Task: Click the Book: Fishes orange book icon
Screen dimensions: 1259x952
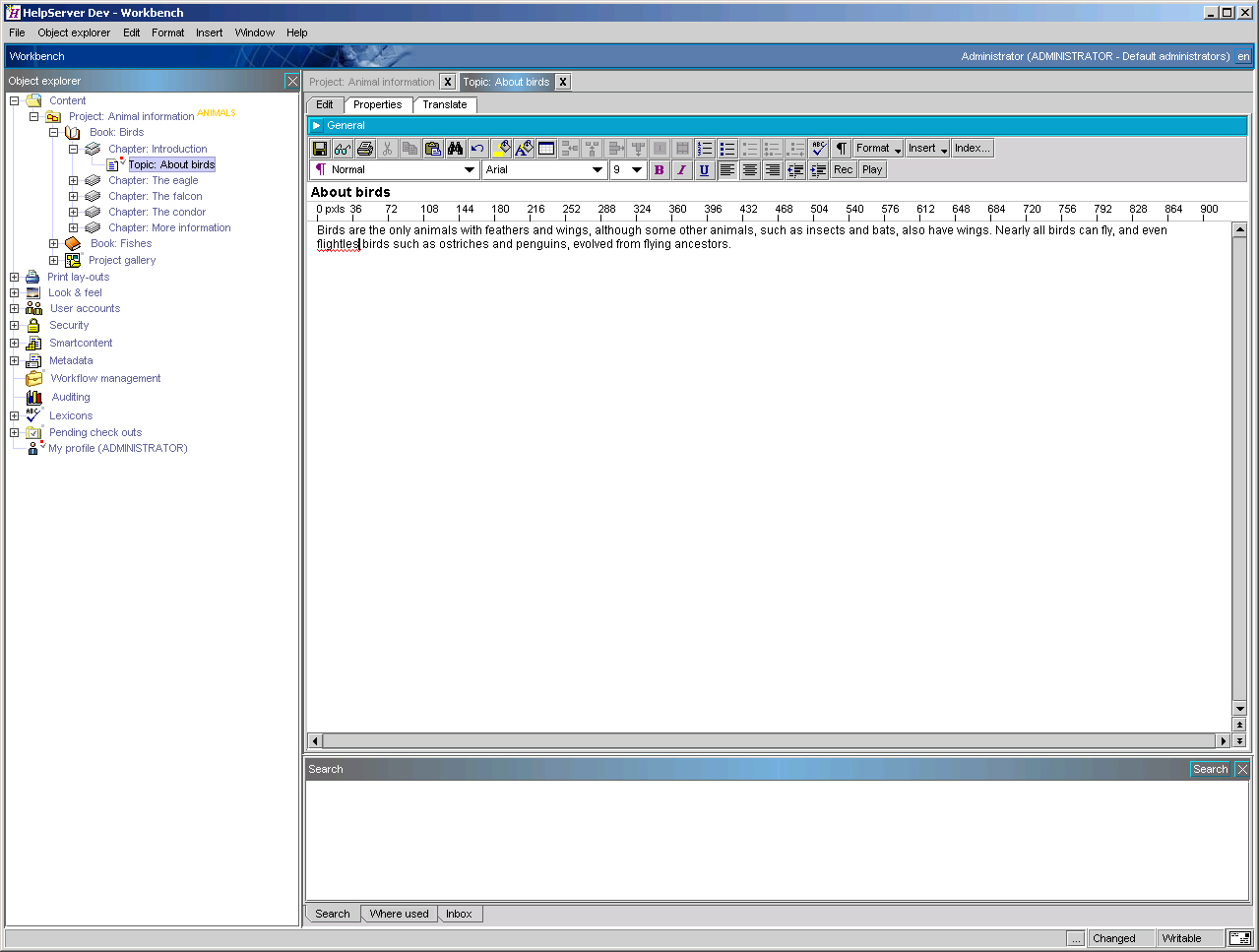Action: [73, 243]
